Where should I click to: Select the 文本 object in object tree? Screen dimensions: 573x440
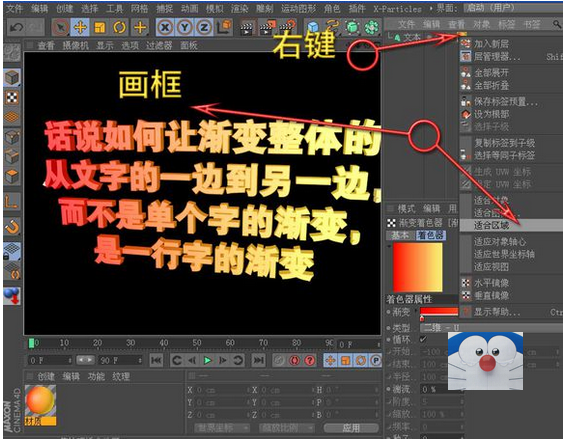(x=412, y=37)
